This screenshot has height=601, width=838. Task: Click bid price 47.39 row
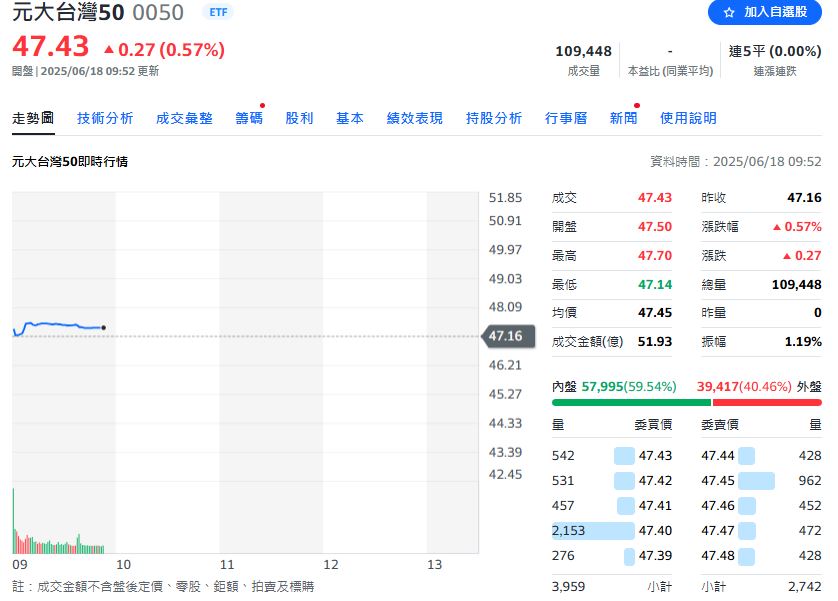(x=612, y=556)
